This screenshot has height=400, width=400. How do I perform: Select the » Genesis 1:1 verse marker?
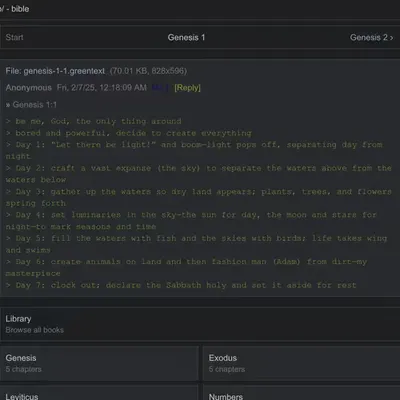tap(31, 105)
